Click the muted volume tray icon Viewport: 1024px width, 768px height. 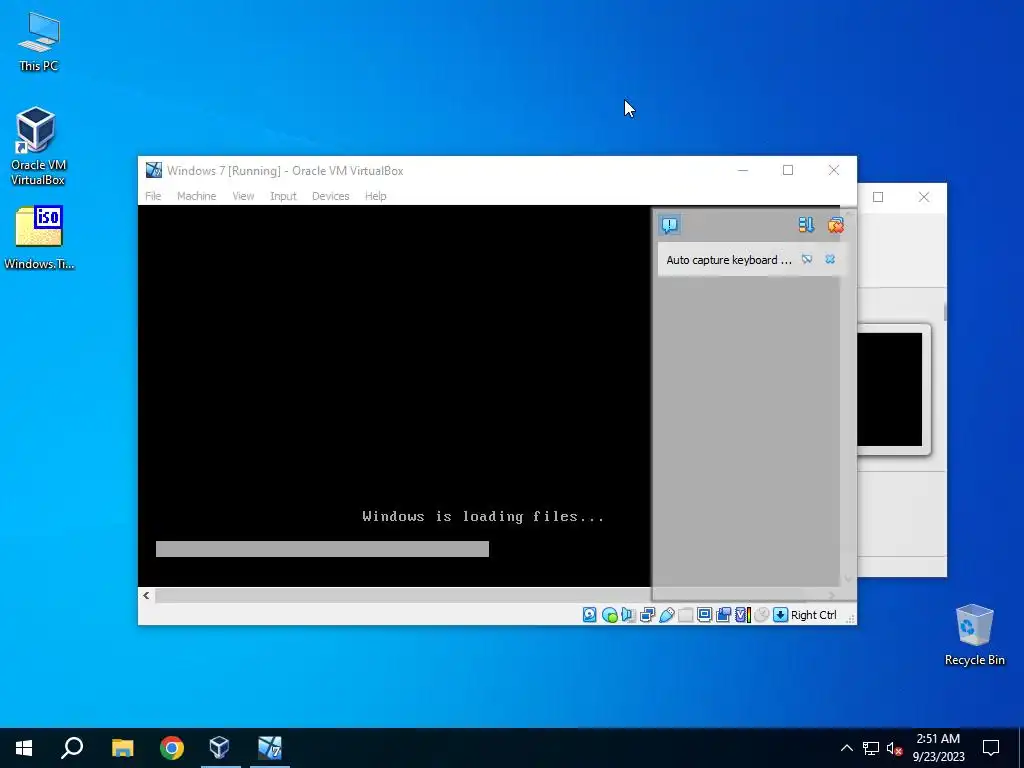[x=895, y=748]
